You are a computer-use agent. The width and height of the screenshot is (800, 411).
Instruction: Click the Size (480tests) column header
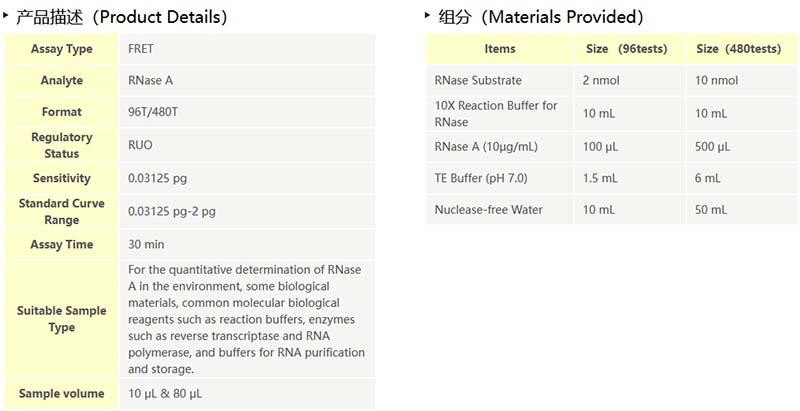(x=738, y=49)
